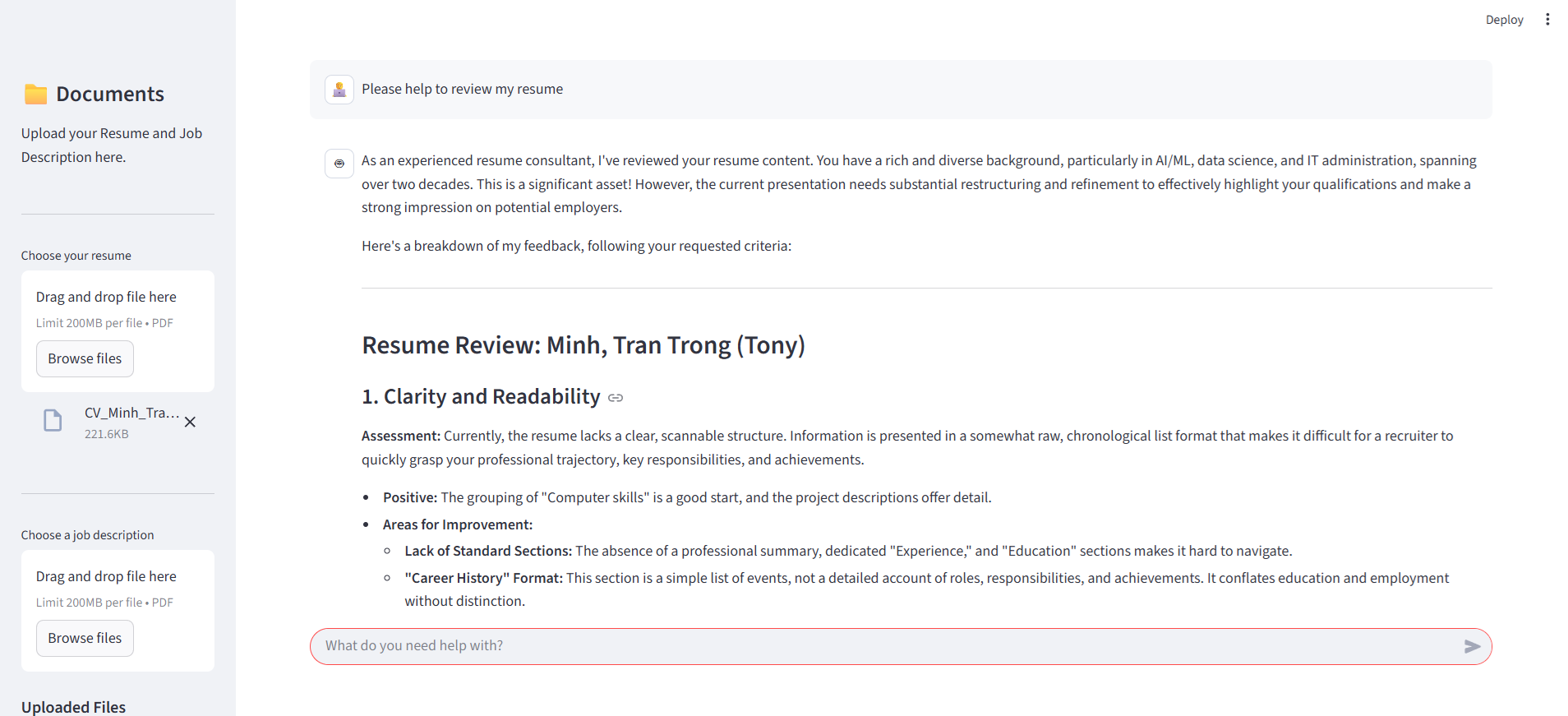The width and height of the screenshot is (1568, 716).
Task: Click the Deploy button
Action: [1504, 20]
